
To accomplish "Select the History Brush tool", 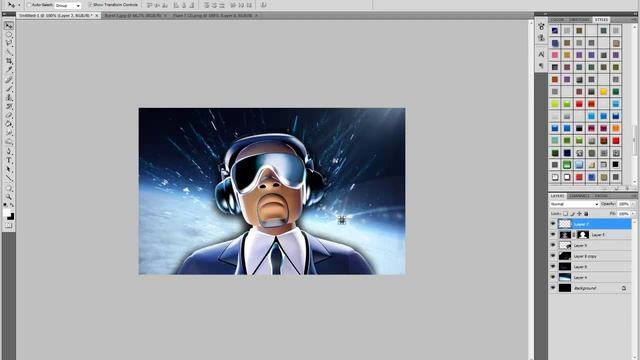I will 9,107.
